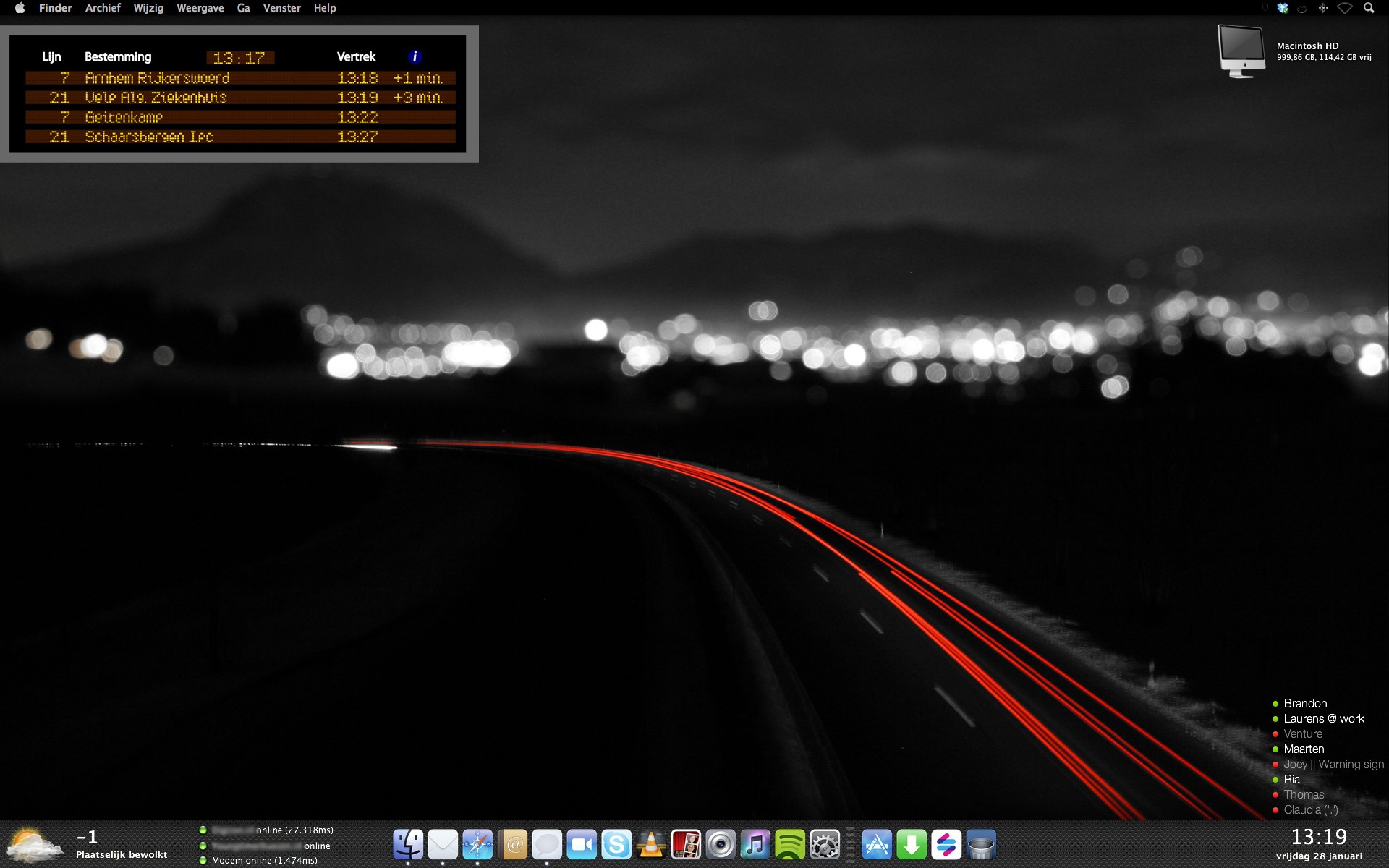1389x868 pixels.
Task: Open the Archief menu
Action: [x=103, y=8]
